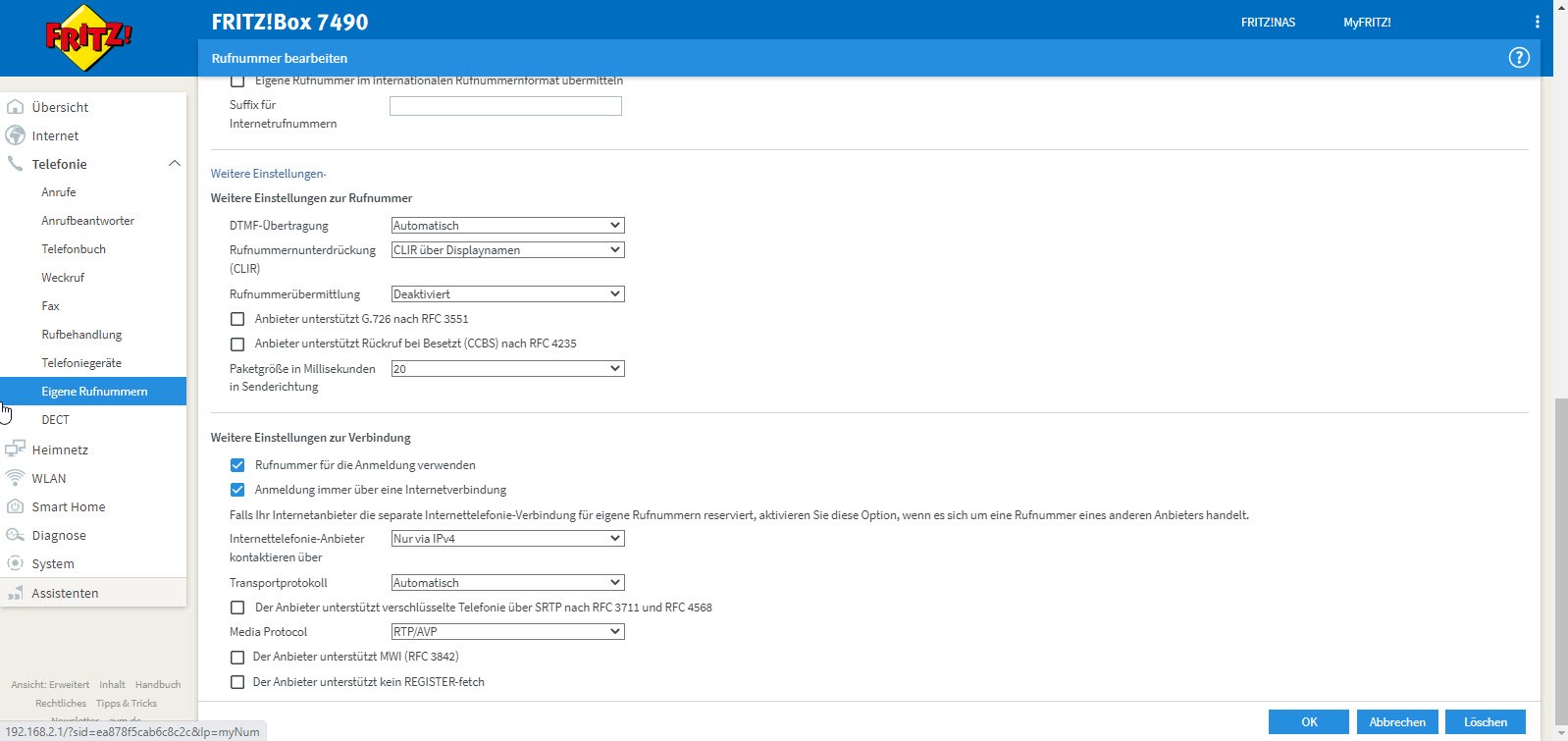This screenshot has width=1568, height=741.
Task: Enable SRTP verschlüsselte Telefonie checkbox
Action: pos(237,608)
